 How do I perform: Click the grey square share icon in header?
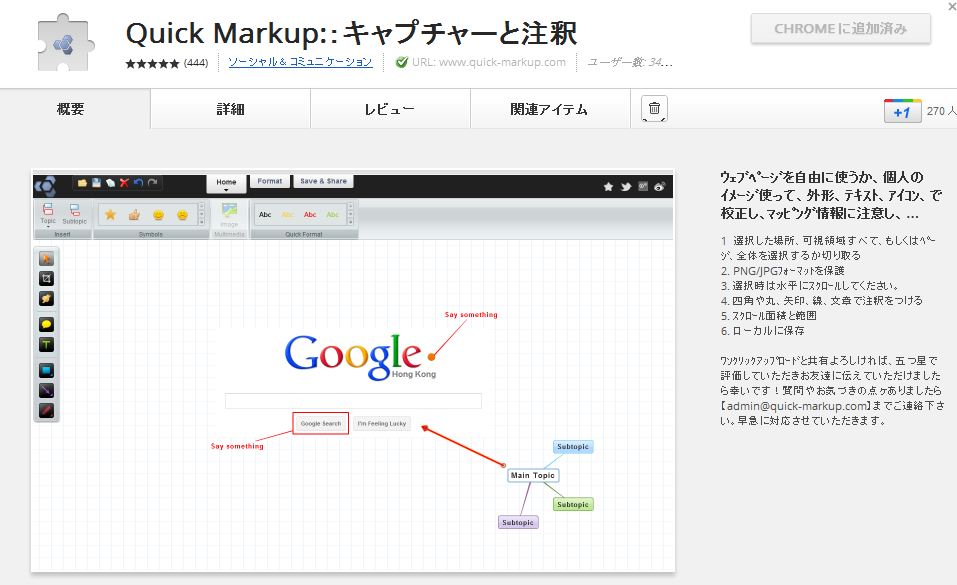click(643, 186)
